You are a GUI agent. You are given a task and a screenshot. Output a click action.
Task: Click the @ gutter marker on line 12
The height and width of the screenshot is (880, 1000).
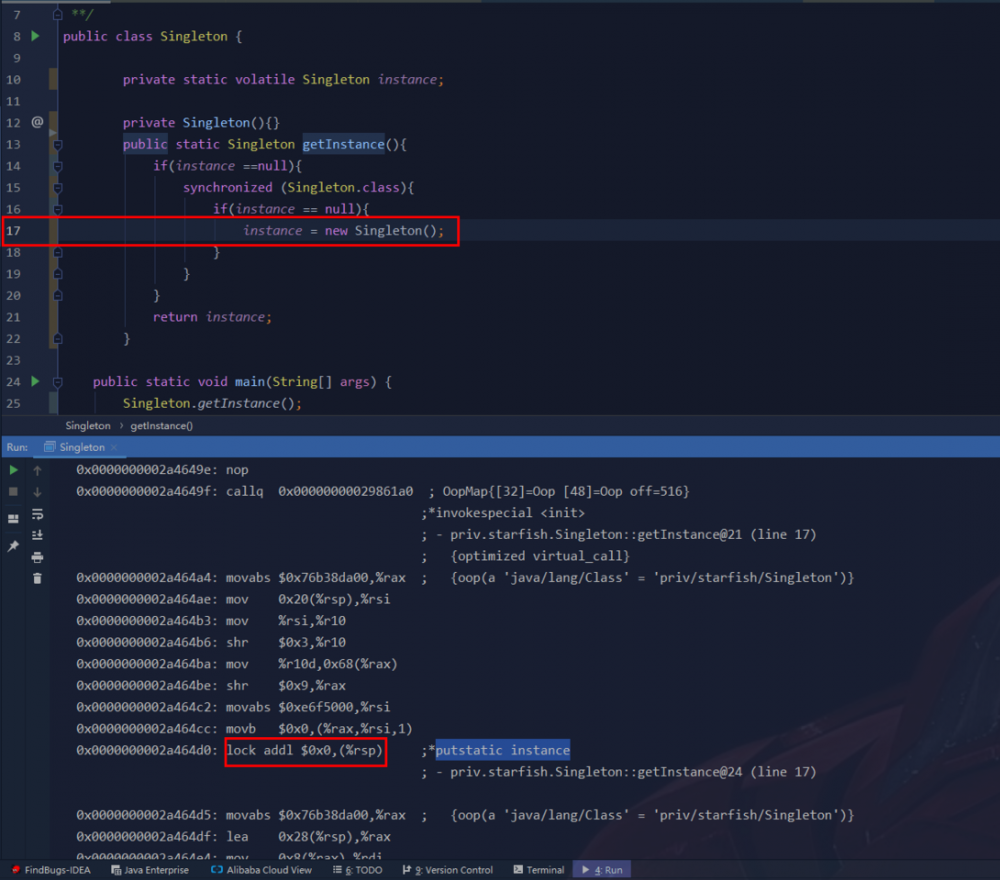(x=37, y=122)
